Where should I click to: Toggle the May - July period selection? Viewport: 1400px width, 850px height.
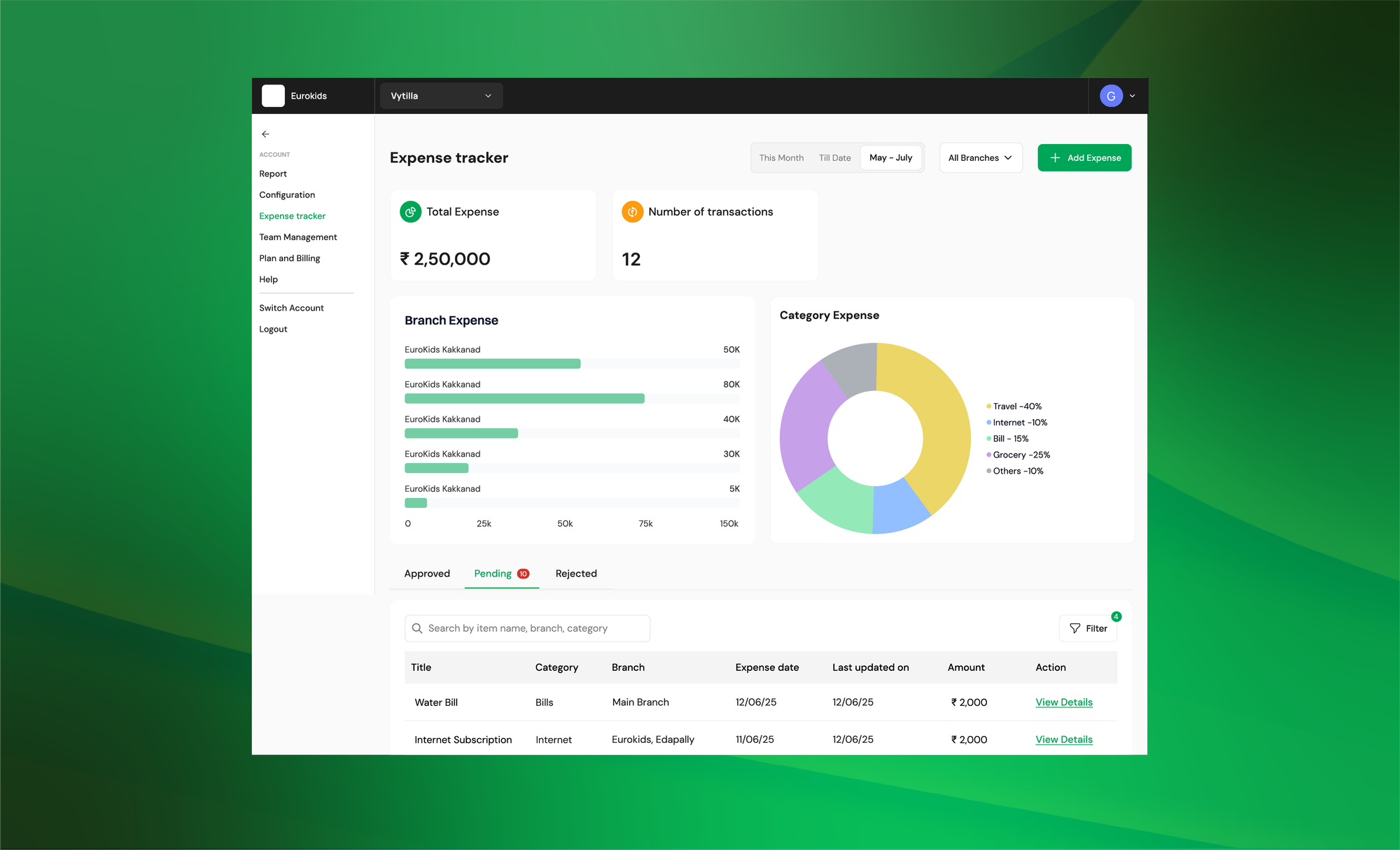pyautogui.click(x=890, y=157)
